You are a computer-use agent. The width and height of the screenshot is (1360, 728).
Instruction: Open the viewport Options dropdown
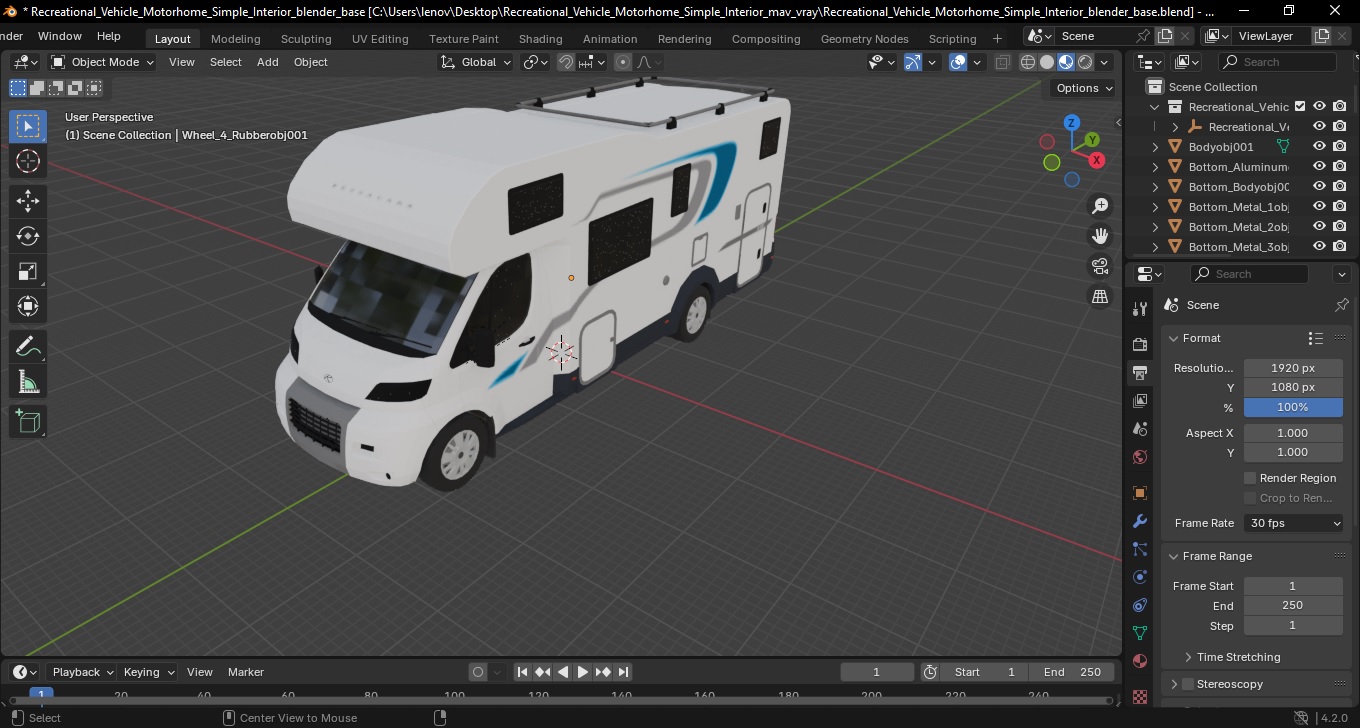pyautogui.click(x=1084, y=88)
